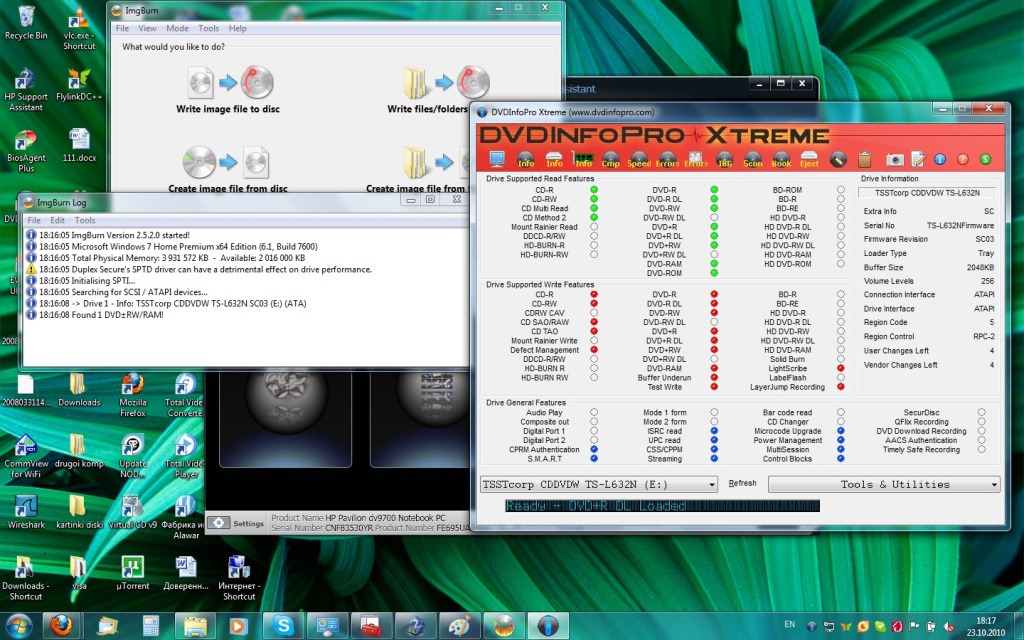Click the green dollar sign icon

(985, 159)
